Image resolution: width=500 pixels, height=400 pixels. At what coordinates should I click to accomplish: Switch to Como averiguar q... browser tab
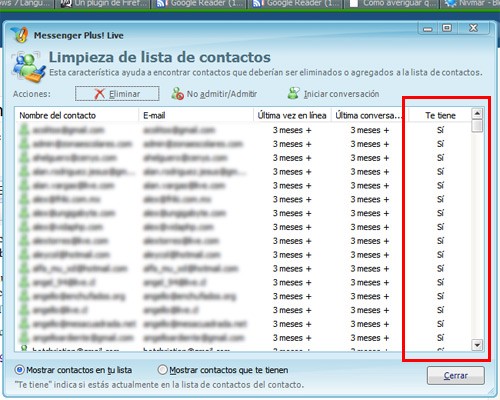[392, 4]
